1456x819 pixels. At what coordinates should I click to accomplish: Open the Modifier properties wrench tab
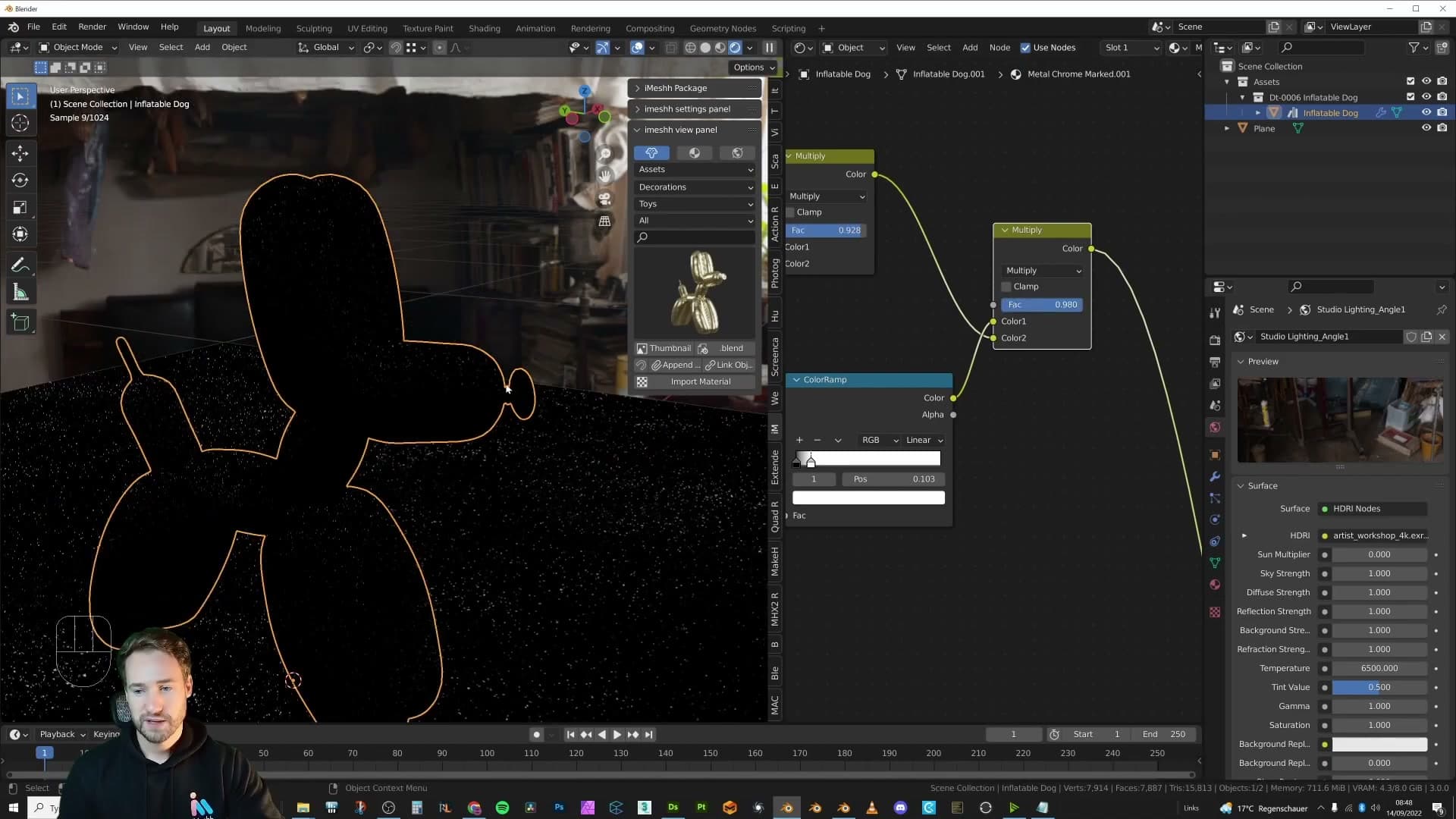click(1215, 476)
